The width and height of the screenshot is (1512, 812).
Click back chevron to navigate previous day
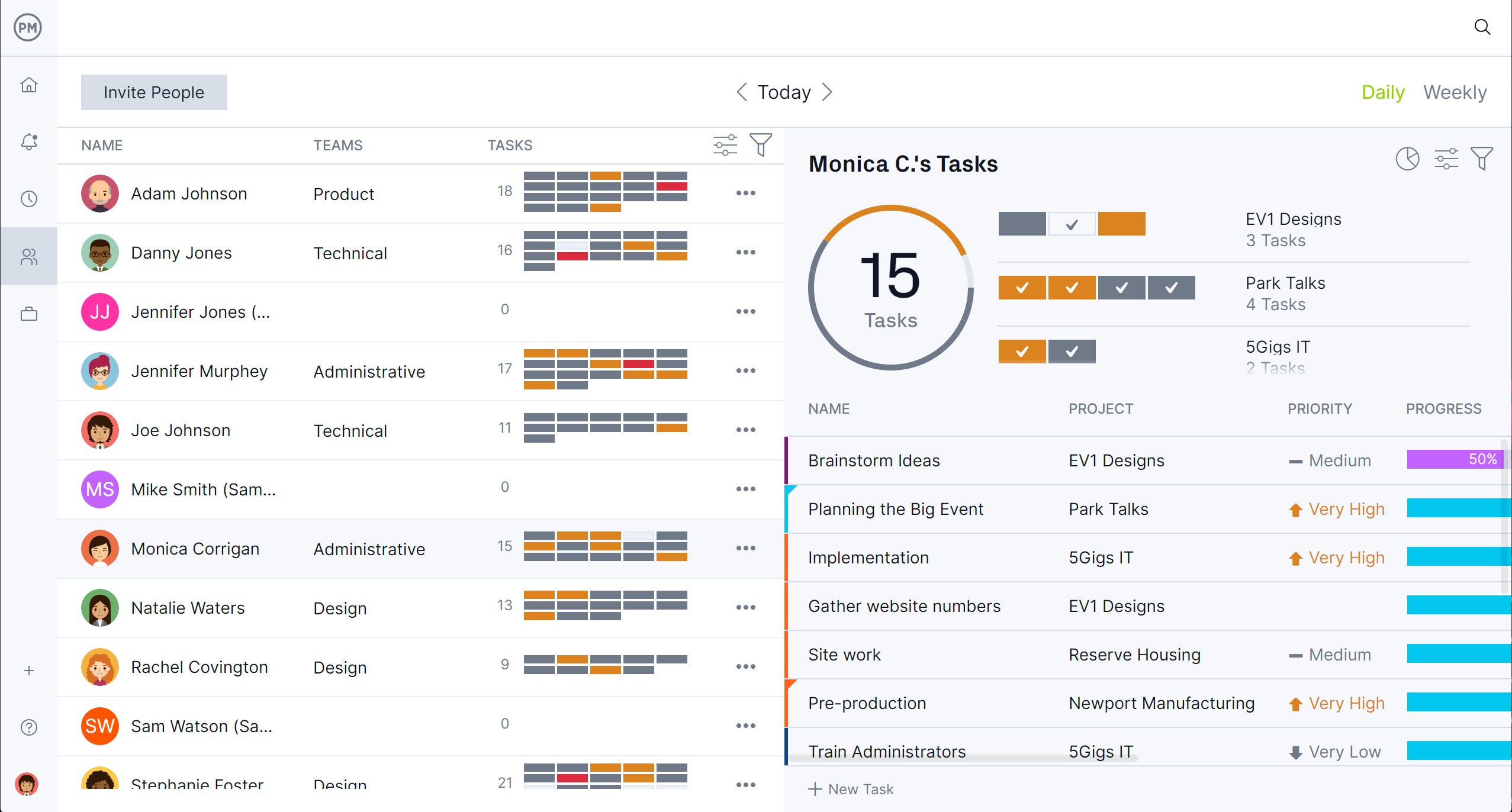pos(741,92)
